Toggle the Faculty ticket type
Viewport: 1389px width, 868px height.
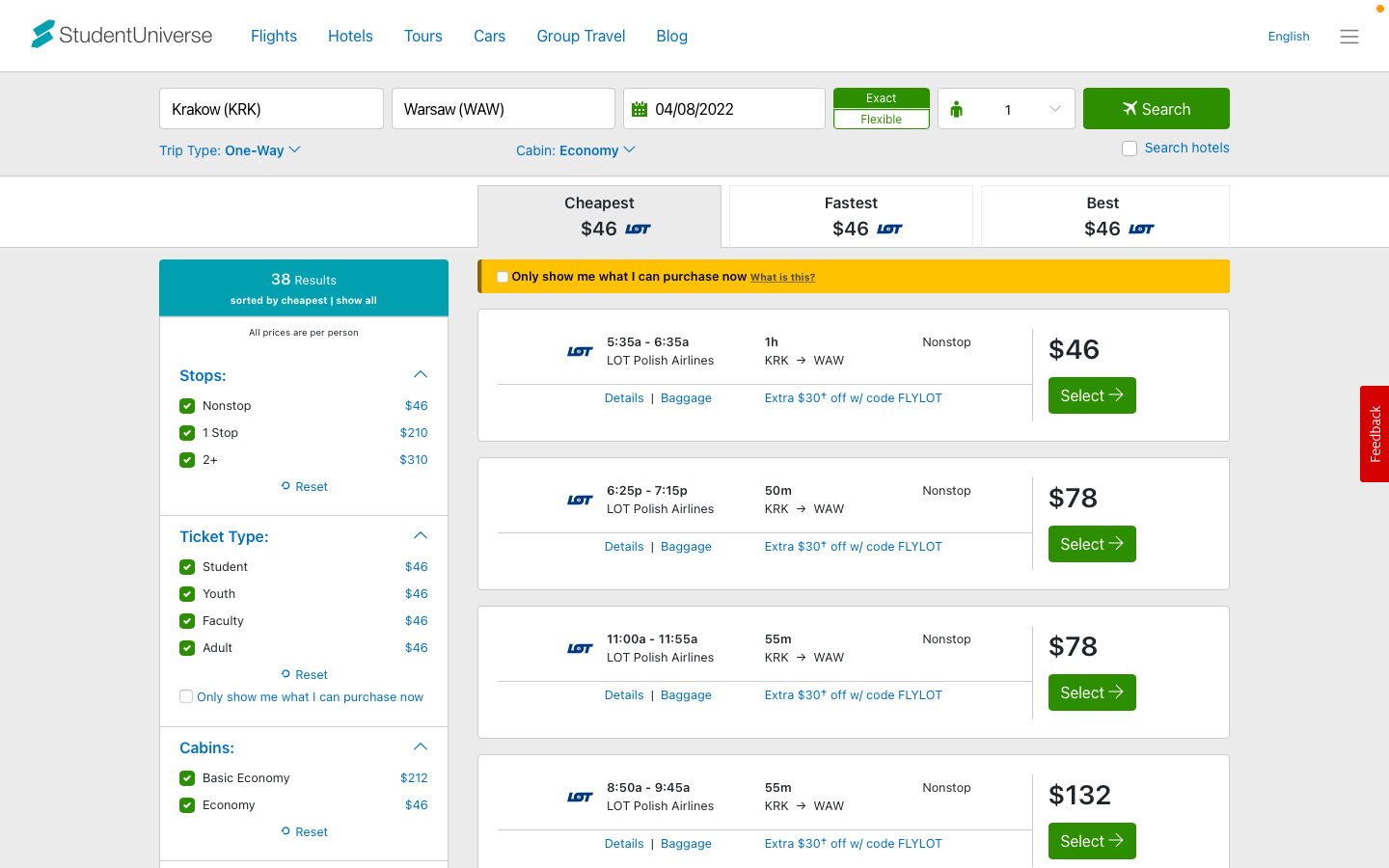(x=187, y=621)
